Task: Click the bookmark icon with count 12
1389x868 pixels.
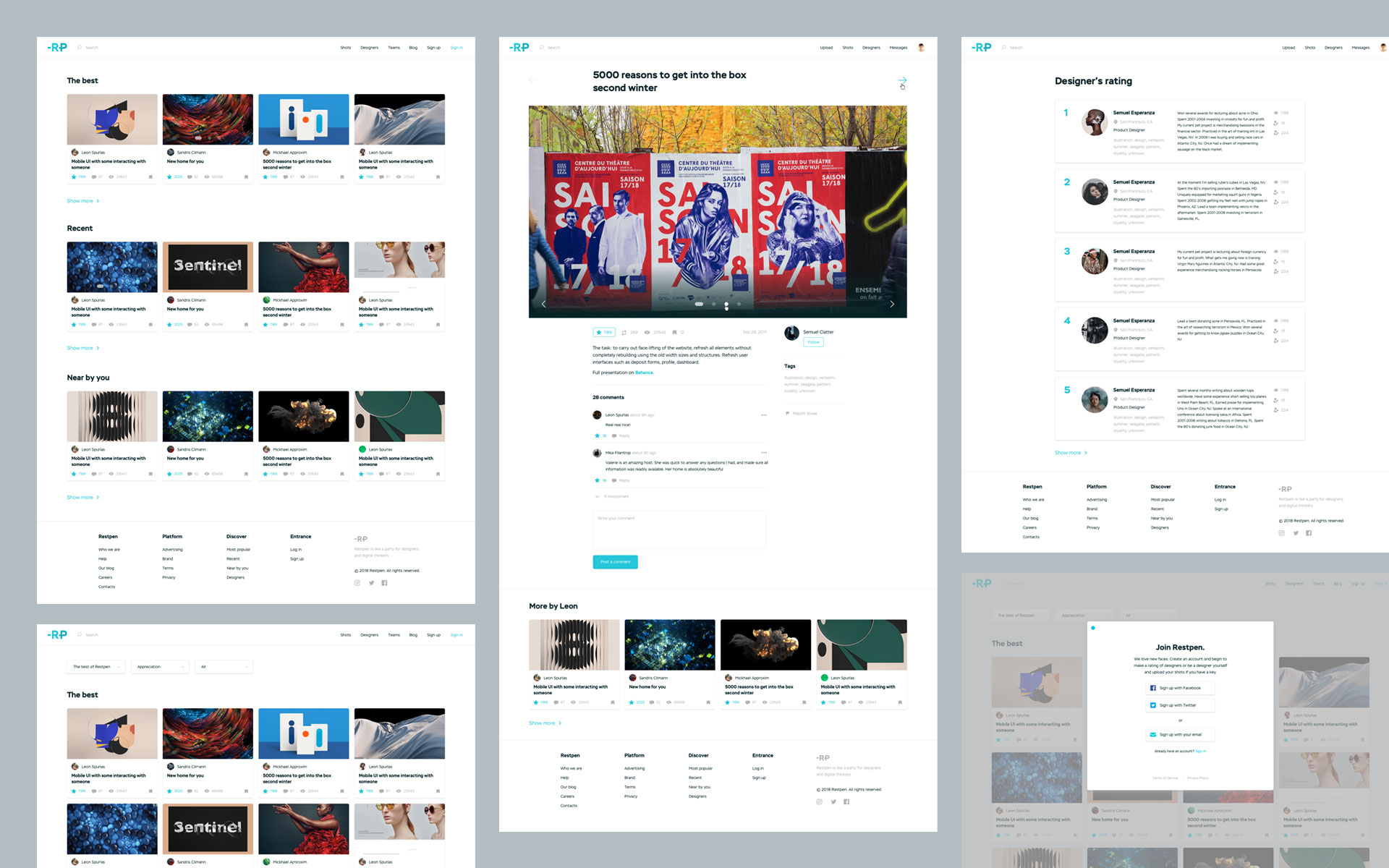Action: (674, 332)
